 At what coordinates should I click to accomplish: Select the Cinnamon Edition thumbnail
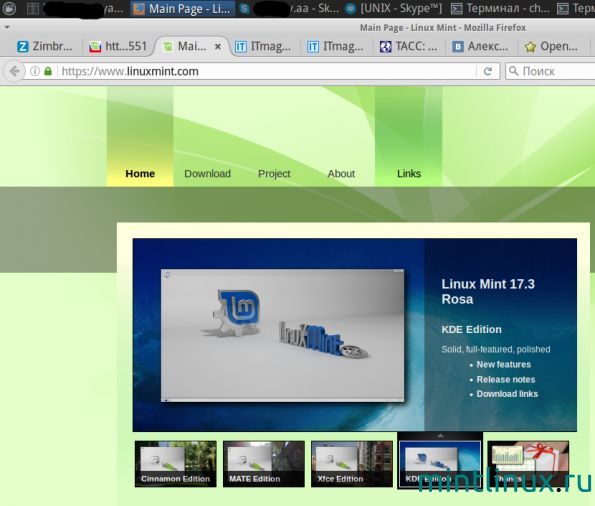pyautogui.click(x=175, y=464)
